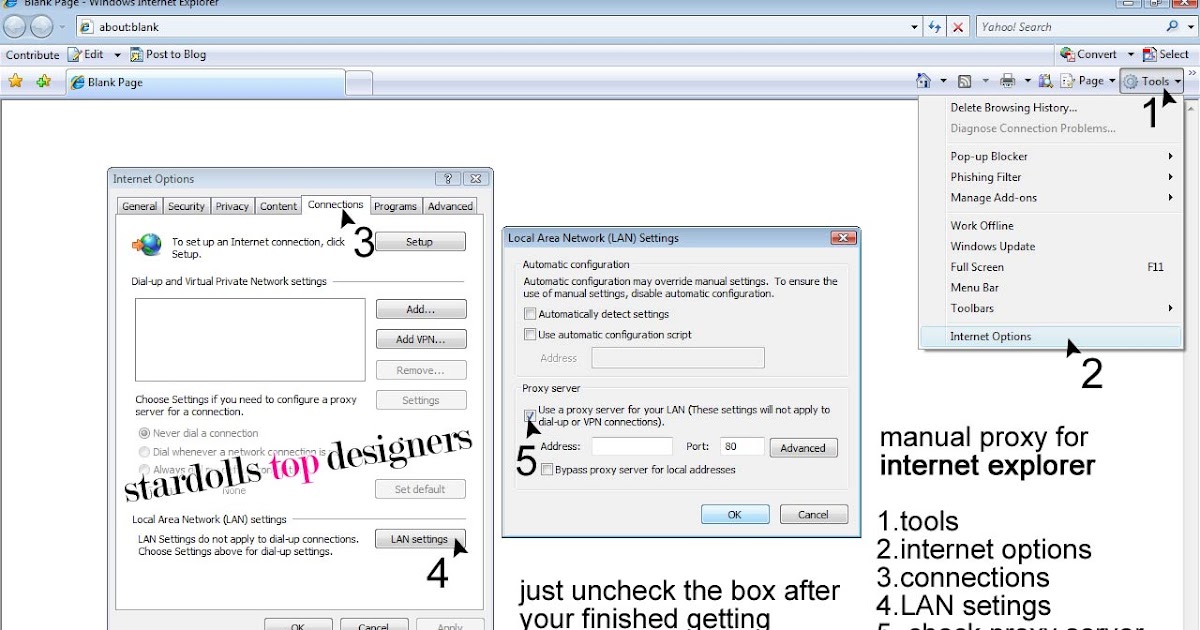This screenshot has width=1200, height=630.
Task: Switch to the Programs tab
Action: click(395, 206)
